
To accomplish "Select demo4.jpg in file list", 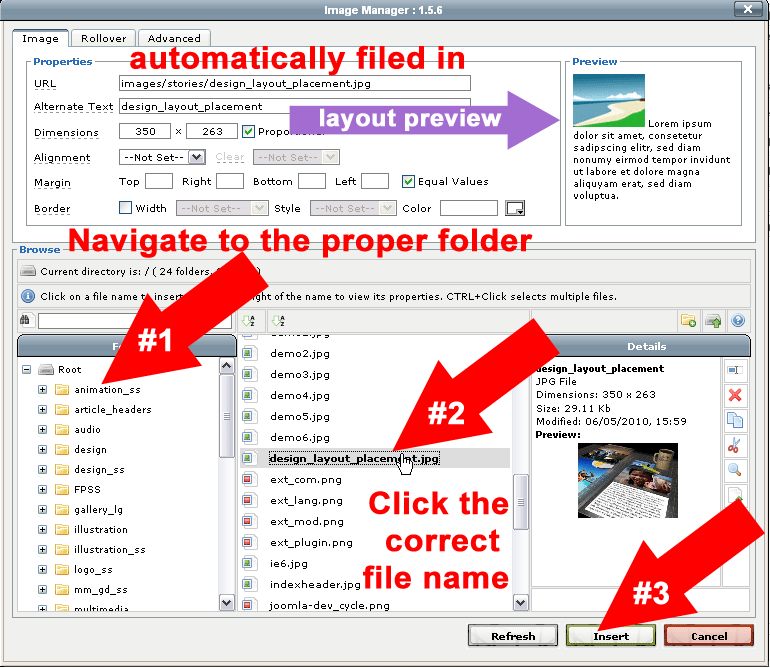I will point(300,395).
